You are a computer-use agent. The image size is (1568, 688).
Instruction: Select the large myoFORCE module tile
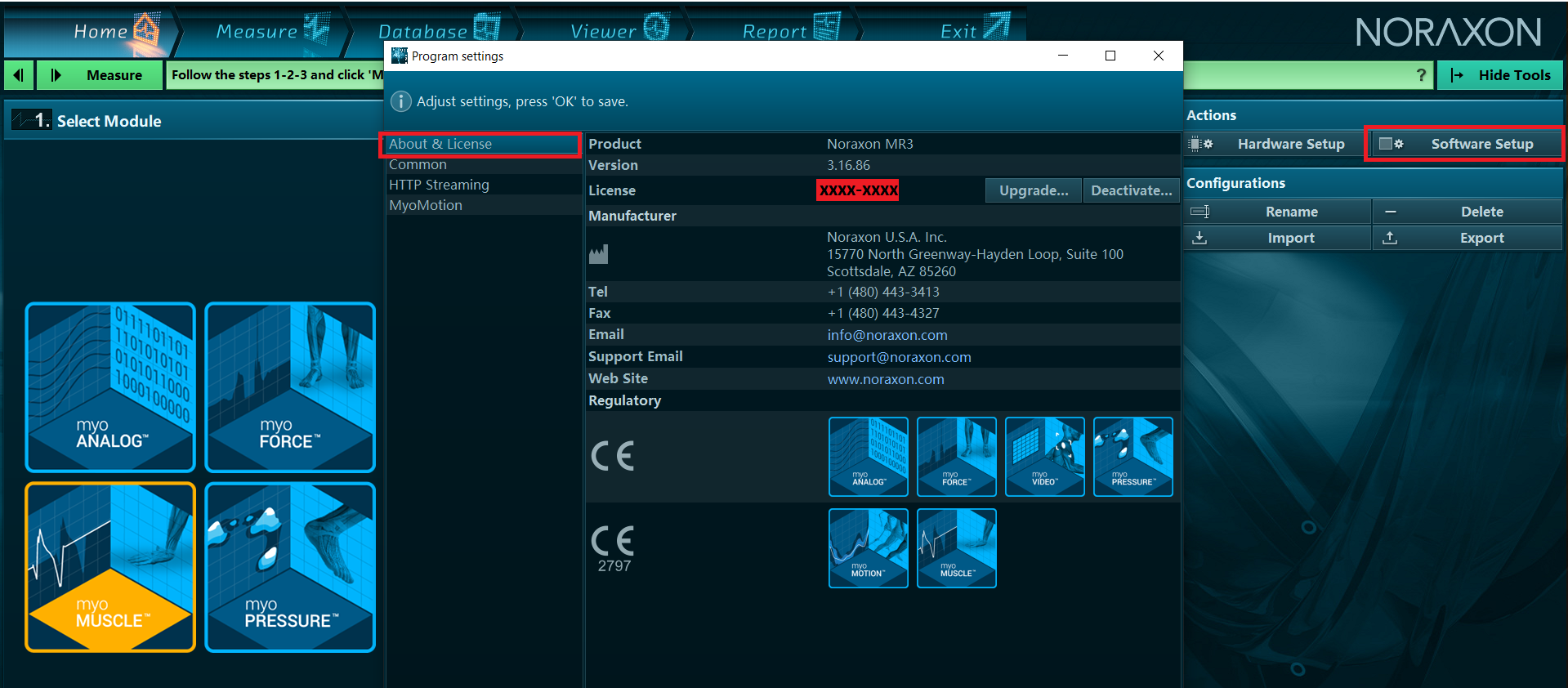pyautogui.click(x=290, y=387)
